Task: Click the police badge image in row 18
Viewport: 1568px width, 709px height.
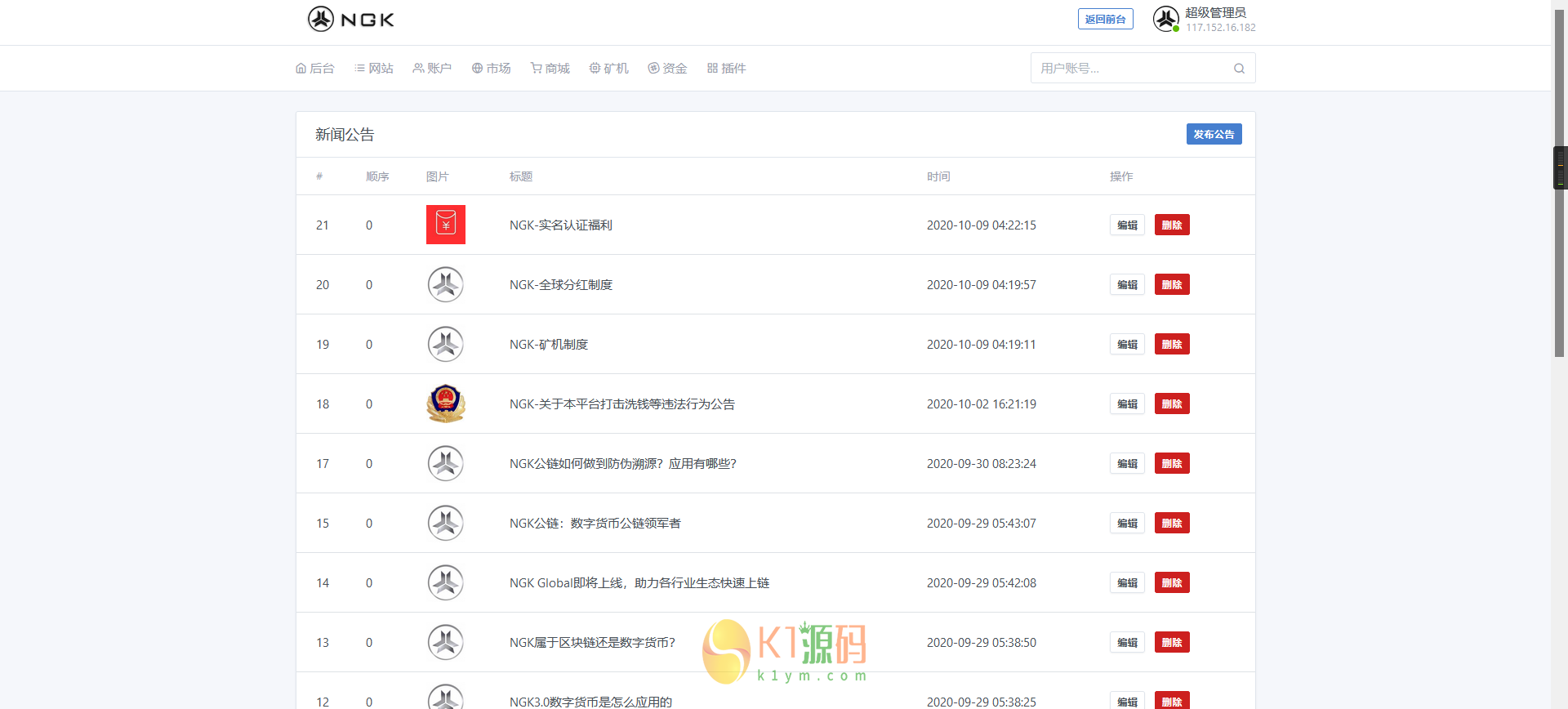Action: [446, 404]
